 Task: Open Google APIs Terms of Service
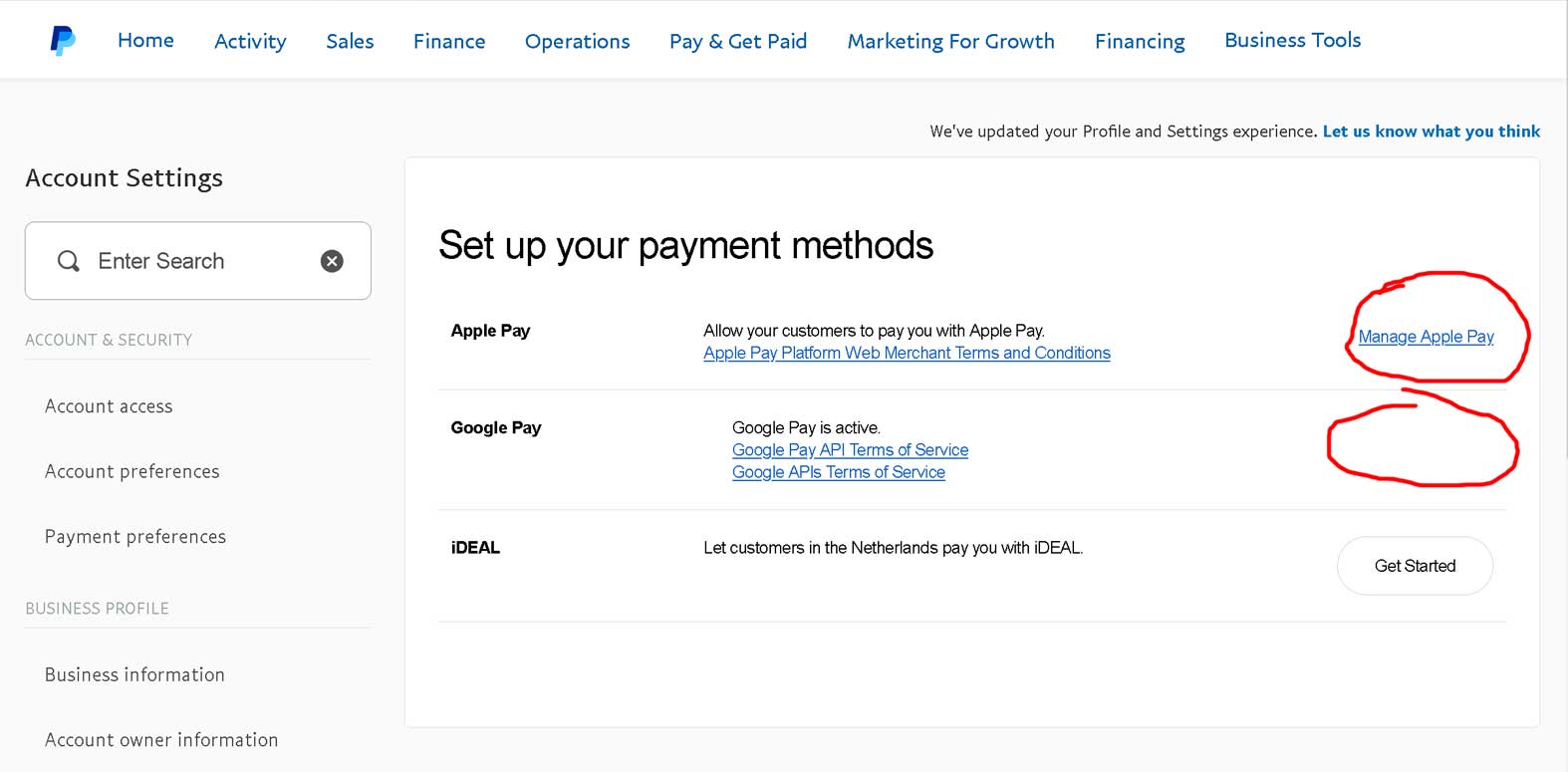point(839,472)
